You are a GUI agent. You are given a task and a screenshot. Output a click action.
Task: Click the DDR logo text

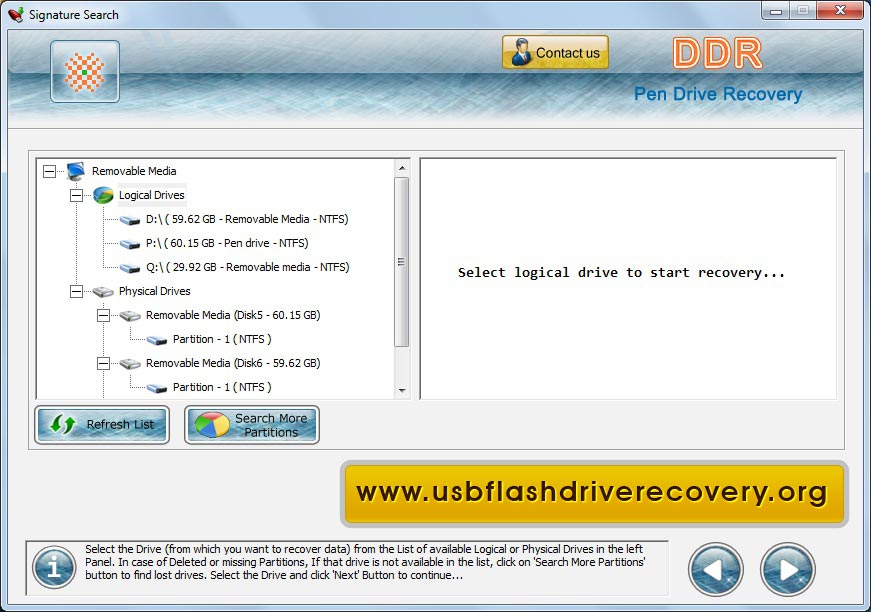[718, 53]
